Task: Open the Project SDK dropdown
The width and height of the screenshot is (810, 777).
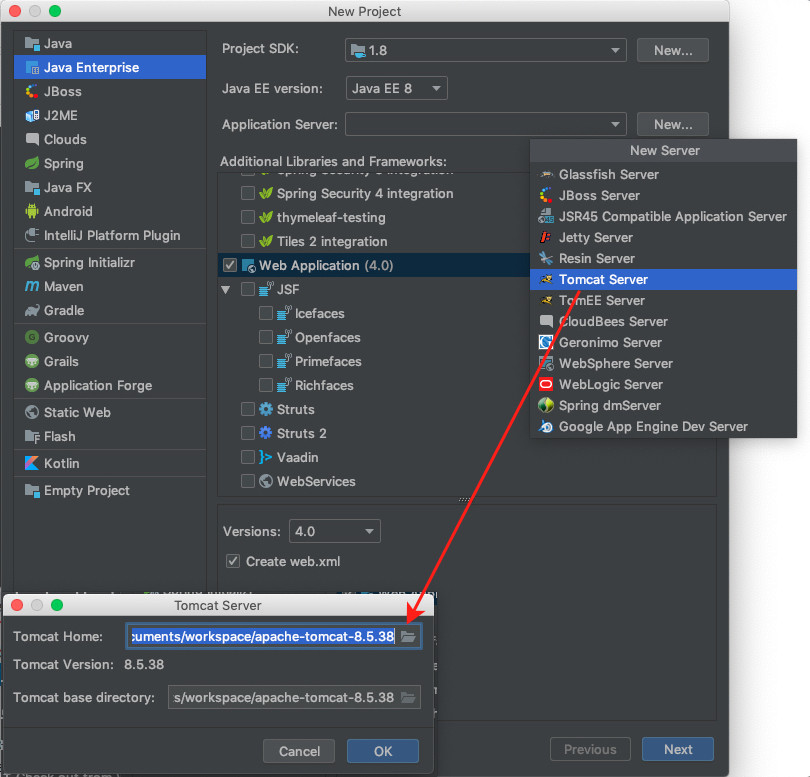Action: (486, 50)
